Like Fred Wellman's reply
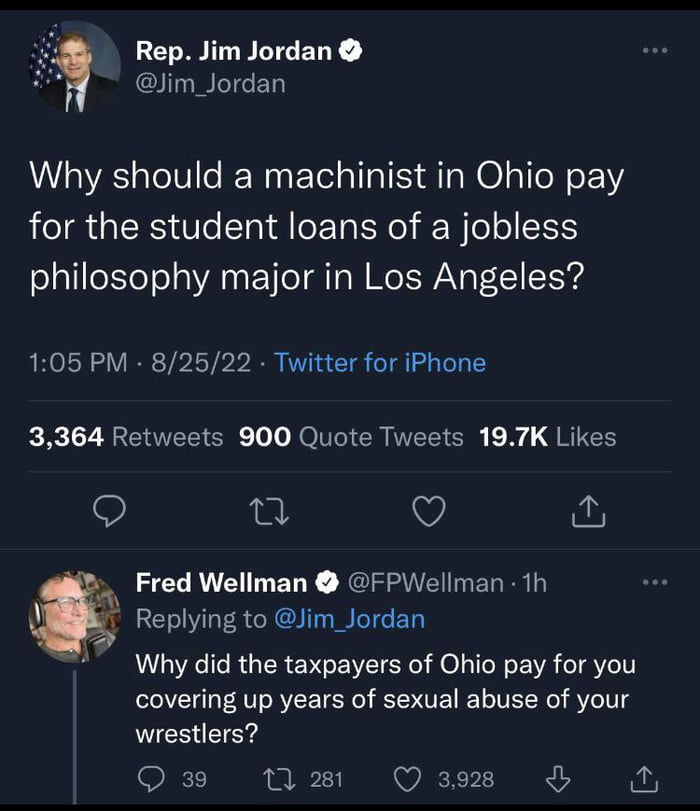 pyautogui.click(x=409, y=777)
